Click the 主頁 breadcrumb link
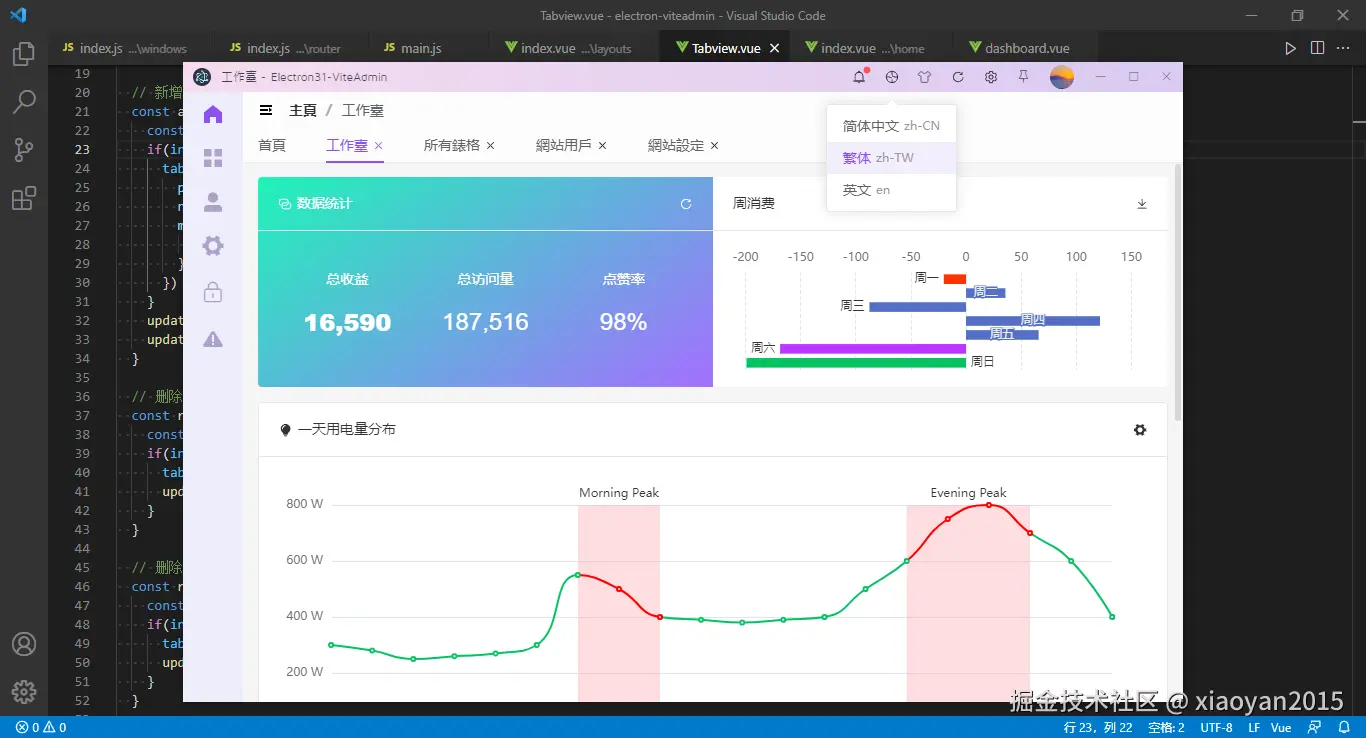Viewport: 1366px width, 738px height. [x=303, y=110]
